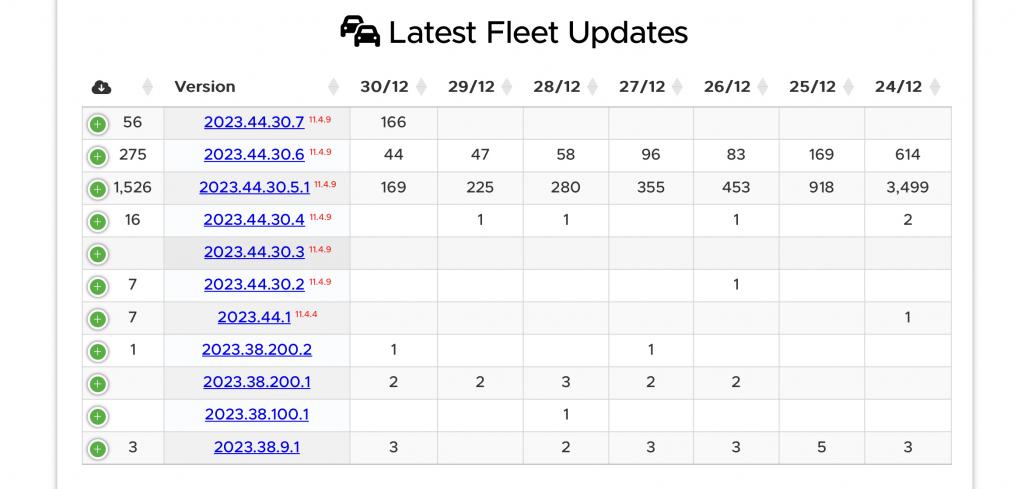Click green plus icon beside 2023.44.1
Screen dimensions: 1024x489
pos(97,319)
